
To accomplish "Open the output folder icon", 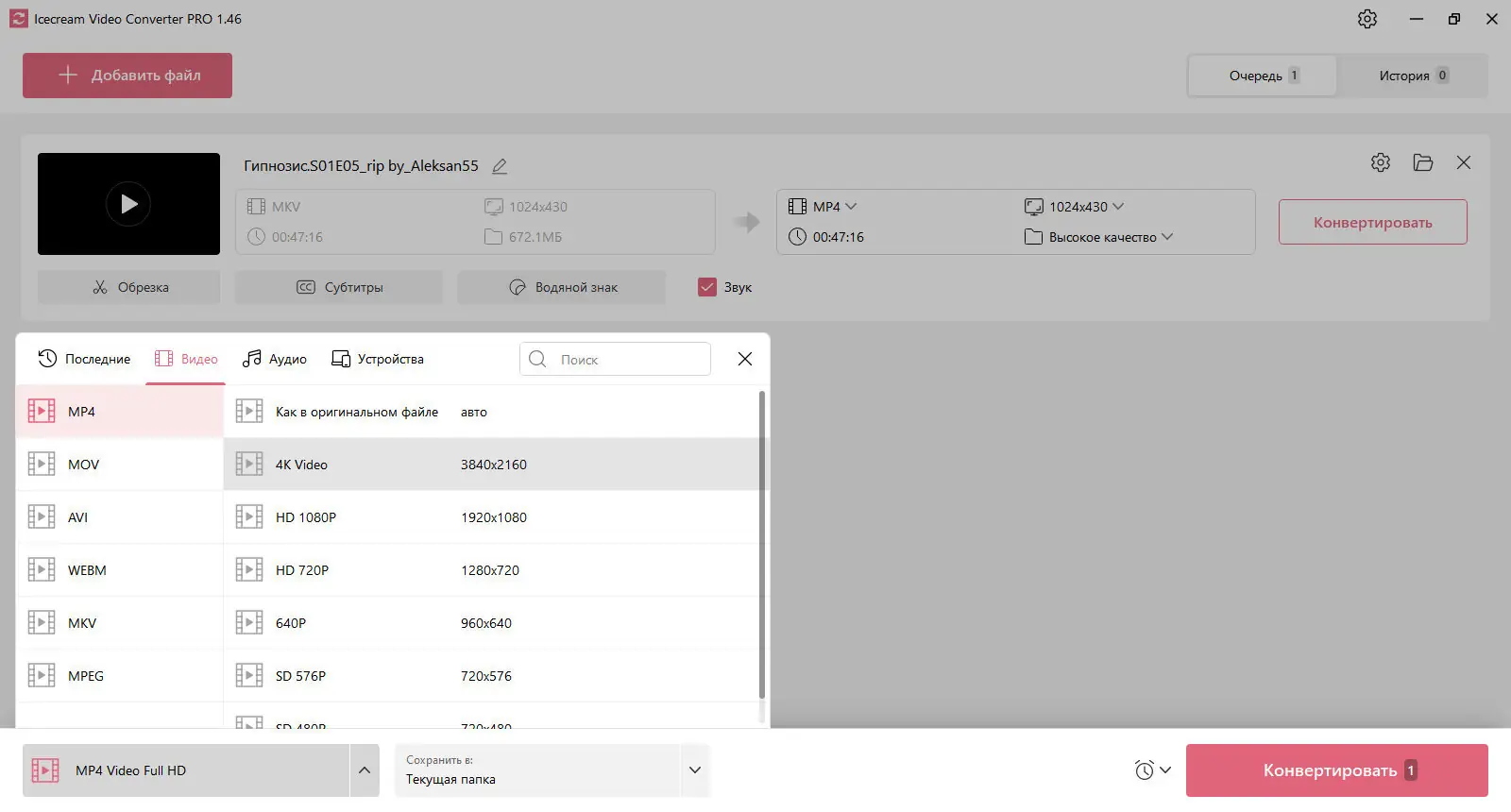I will (1422, 162).
